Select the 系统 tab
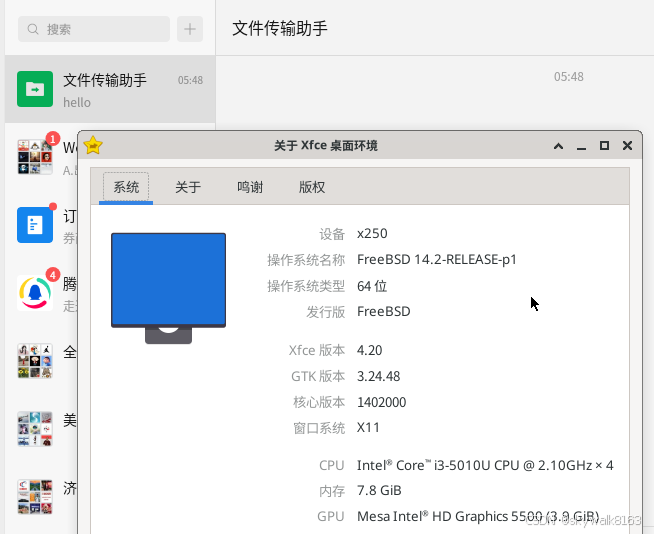 (x=126, y=187)
